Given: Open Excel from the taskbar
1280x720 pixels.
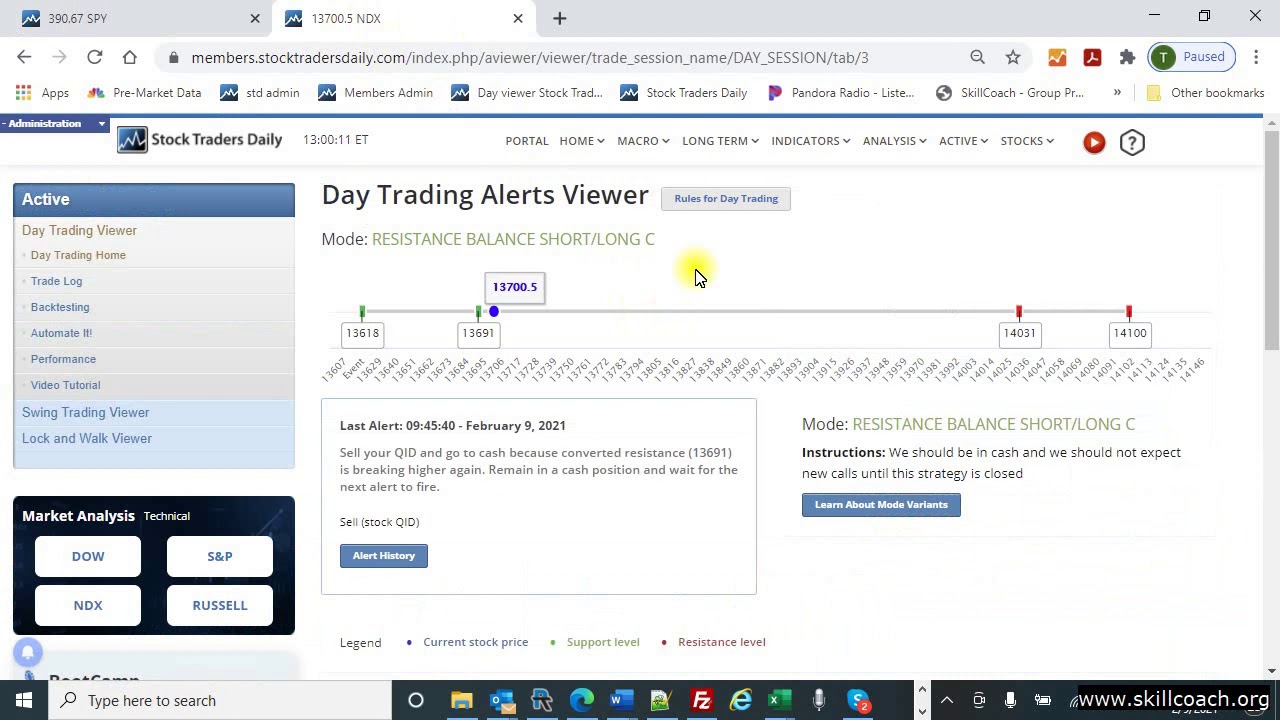Looking at the screenshot, I should pos(779,700).
